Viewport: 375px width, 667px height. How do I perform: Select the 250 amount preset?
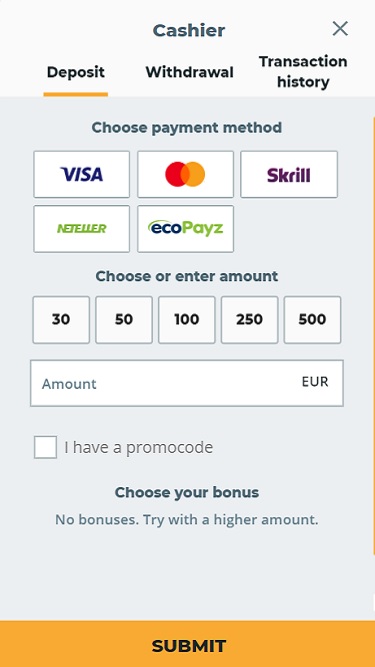(250, 319)
